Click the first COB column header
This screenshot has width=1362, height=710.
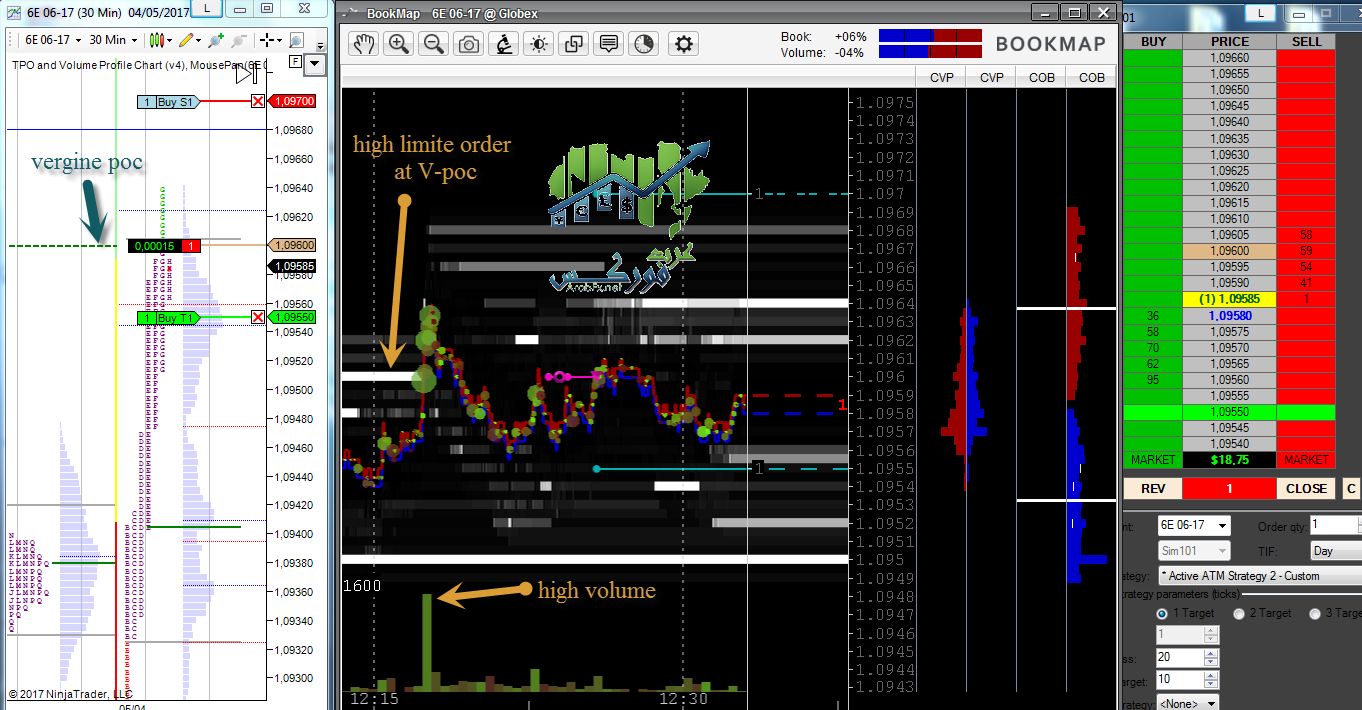[1041, 77]
